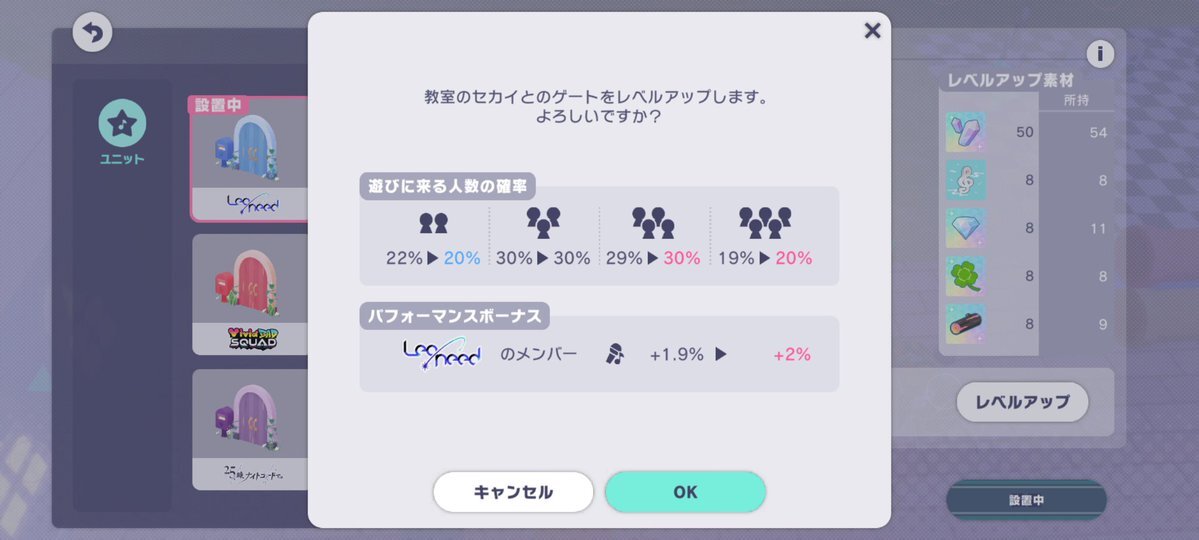Confirm level up with OK button
1199x540 pixels.
pos(685,492)
